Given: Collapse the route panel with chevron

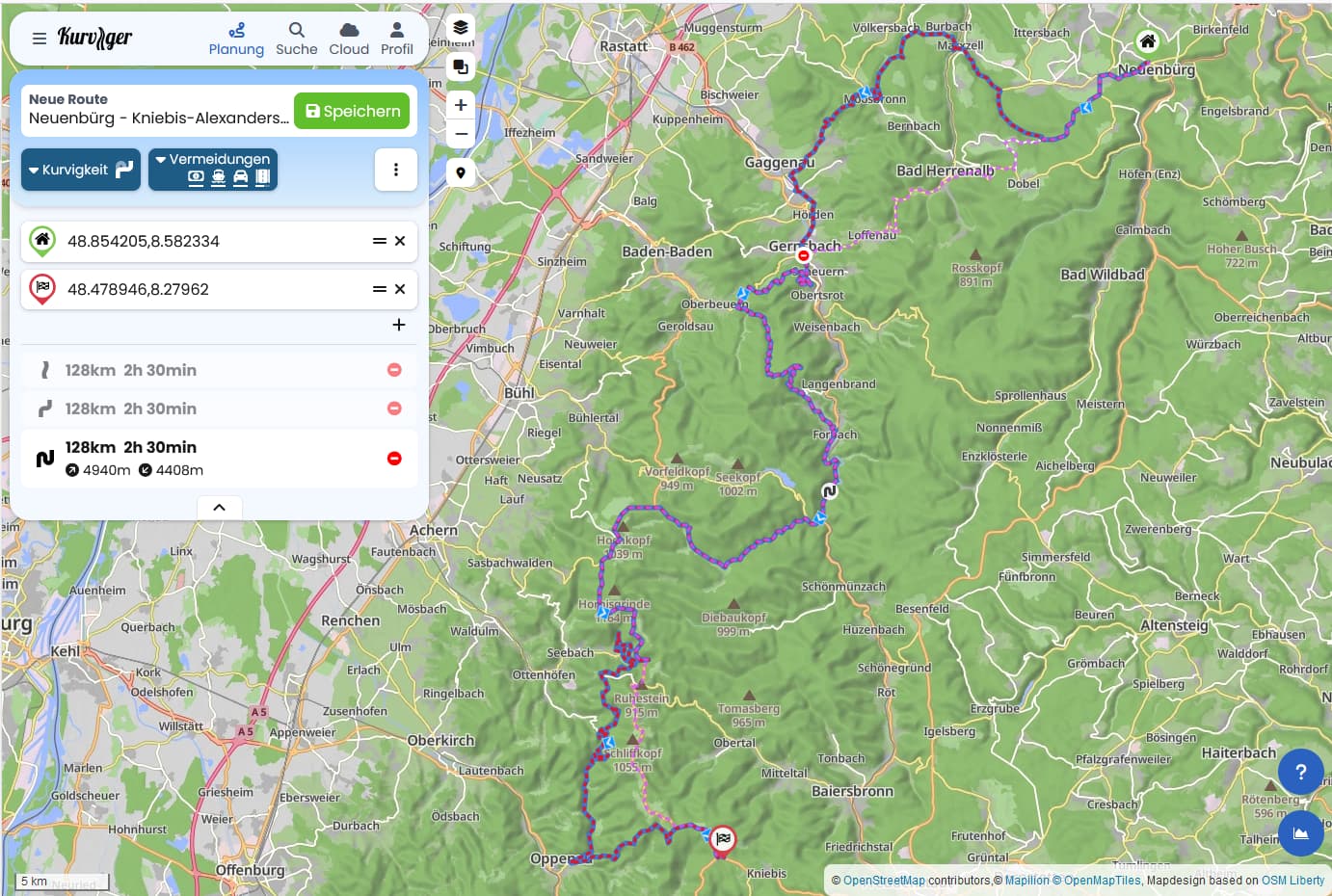Looking at the screenshot, I should click(220, 508).
